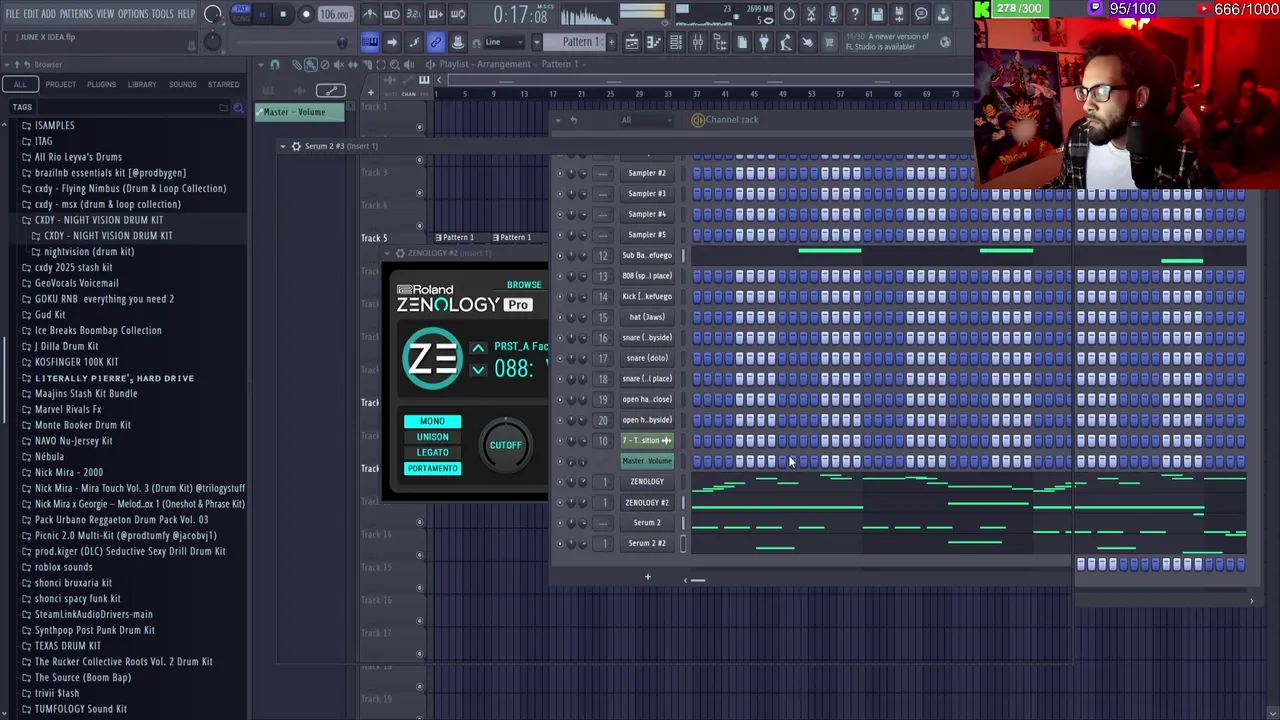Viewport: 1280px width, 720px height.
Task: Mute the hat (Jaws) channel
Action: click(x=560, y=317)
